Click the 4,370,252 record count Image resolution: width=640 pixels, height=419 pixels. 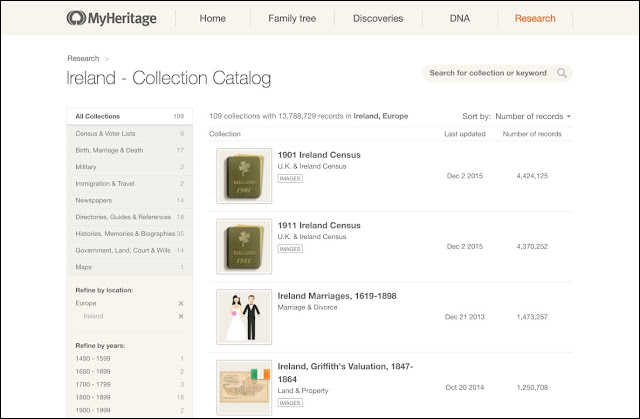[532, 246]
